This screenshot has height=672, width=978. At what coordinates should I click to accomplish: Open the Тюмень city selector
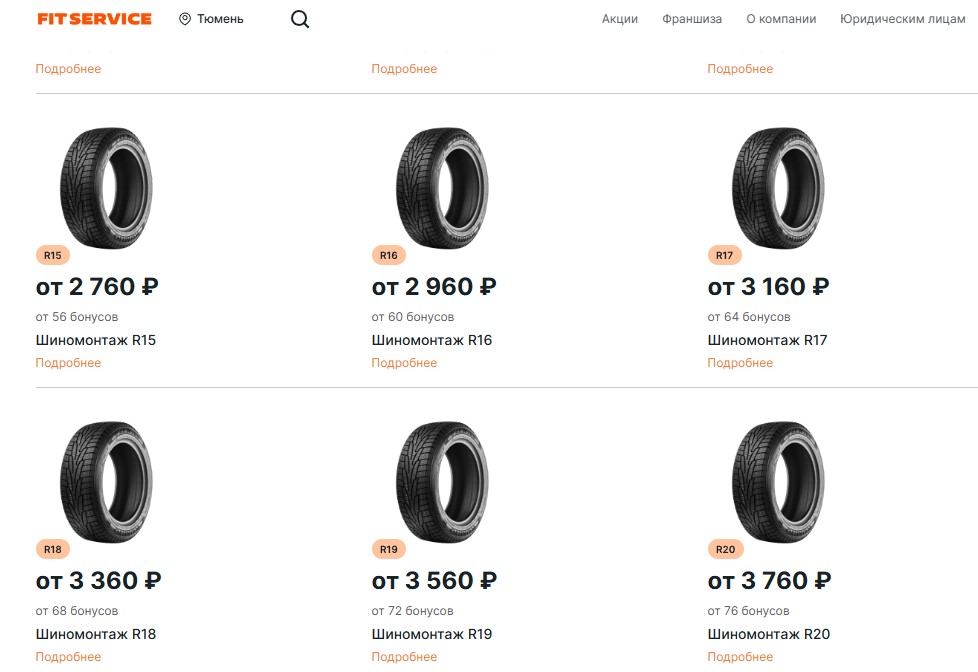click(x=211, y=19)
